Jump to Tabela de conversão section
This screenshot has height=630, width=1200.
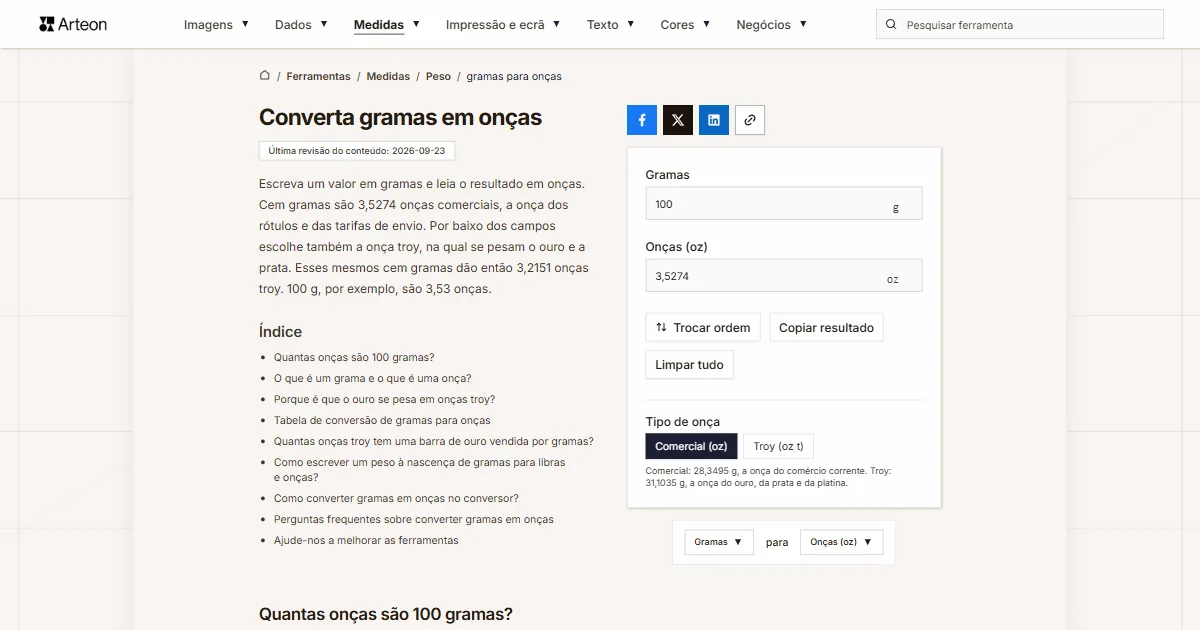pyautogui.click(x=382, y=420)
